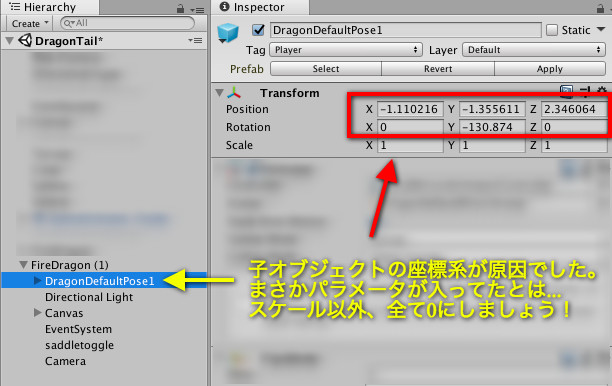
Task: Click the Inspector panel lock icon
Action: click(x=600, y=8)
